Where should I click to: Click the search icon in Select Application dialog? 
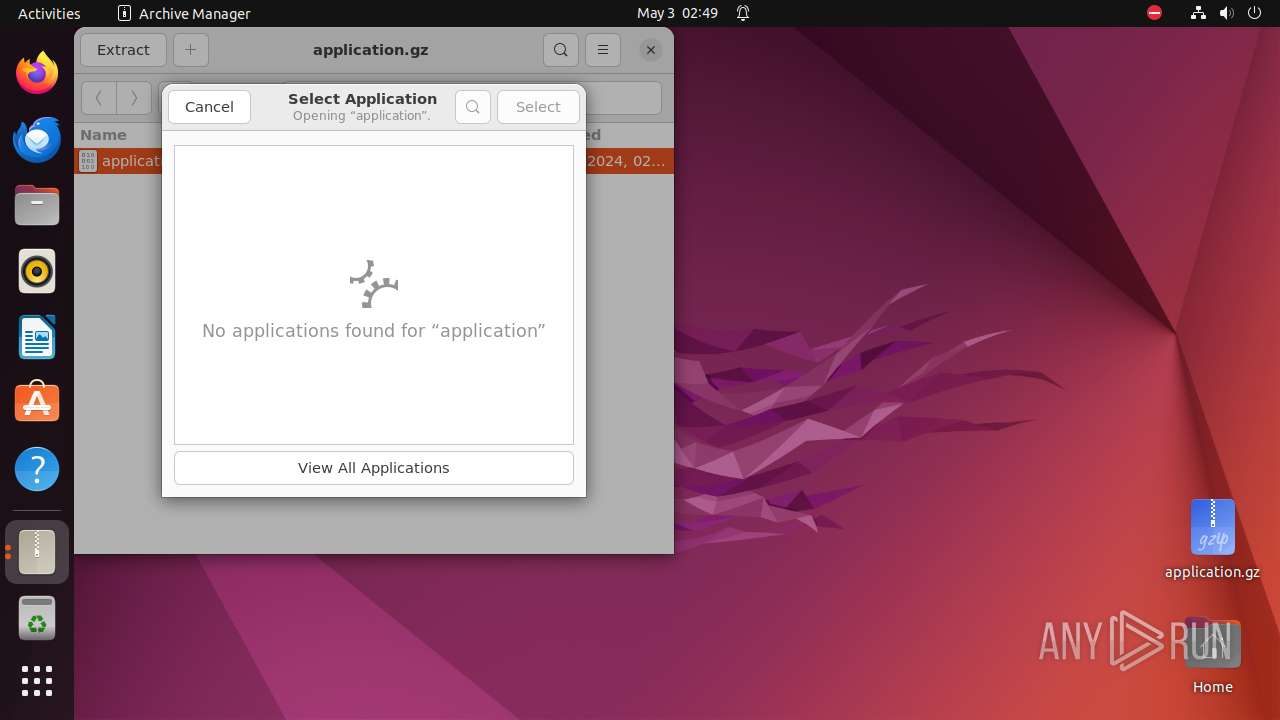click(x=473, y=107)
